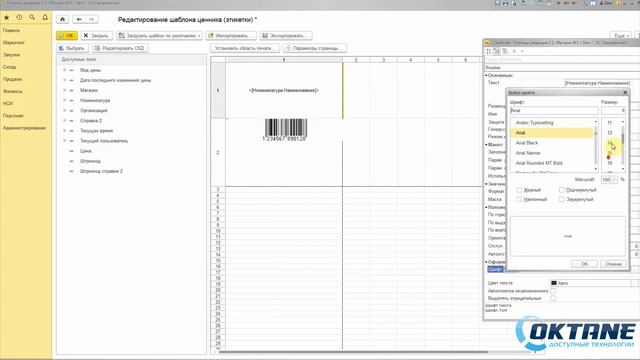Screen dimensions: 640x360
Task: Click the second sort icon in properties toolbar
Action: pyautogui.click(x=497, y=51)
